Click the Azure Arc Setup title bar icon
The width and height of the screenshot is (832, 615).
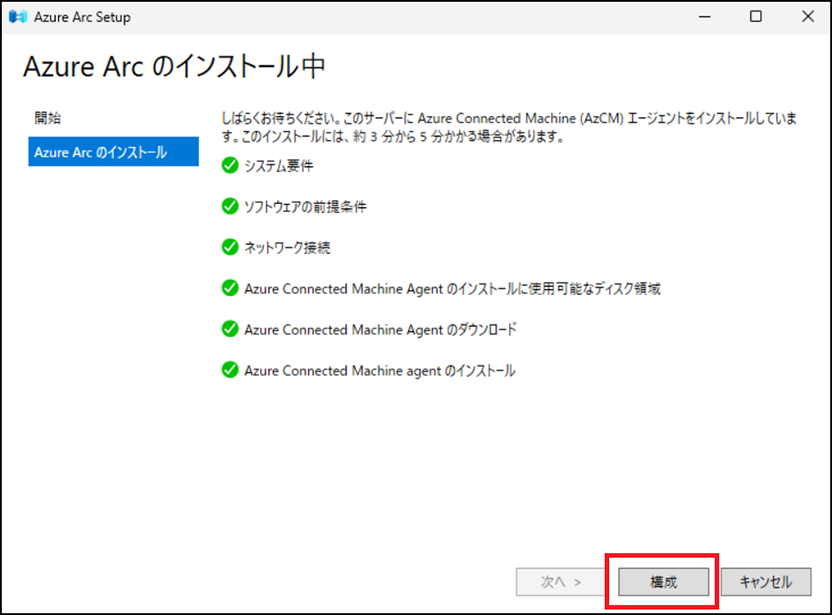coord(18,17)
